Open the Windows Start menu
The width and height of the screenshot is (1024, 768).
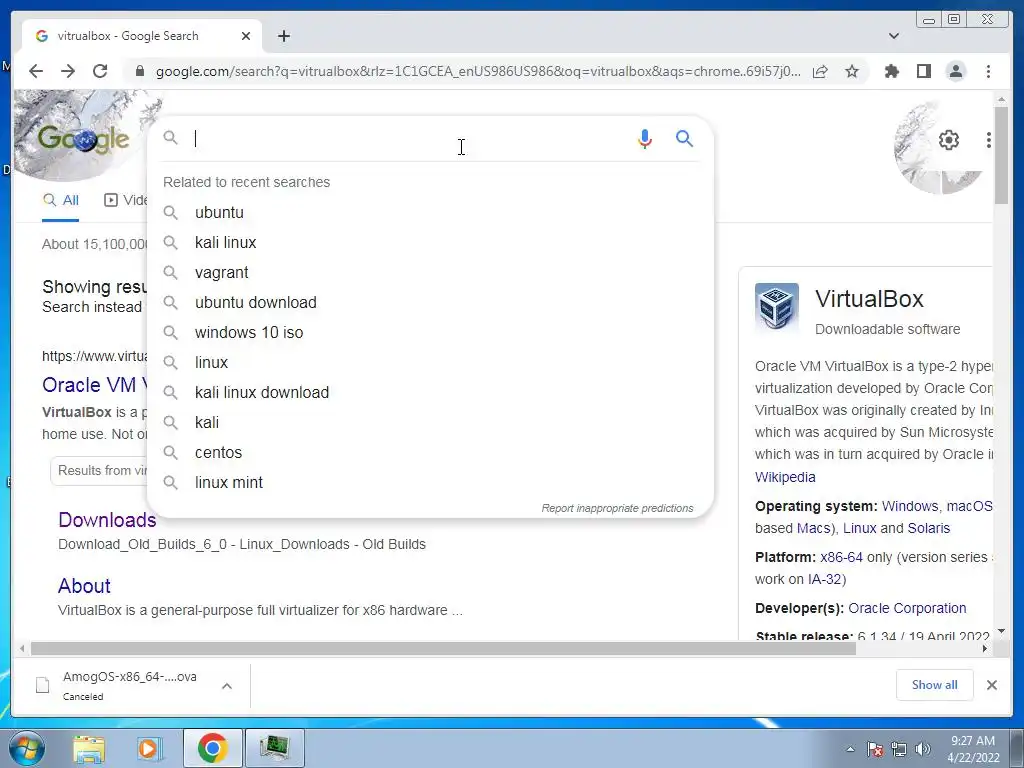[x=27, y=748]
